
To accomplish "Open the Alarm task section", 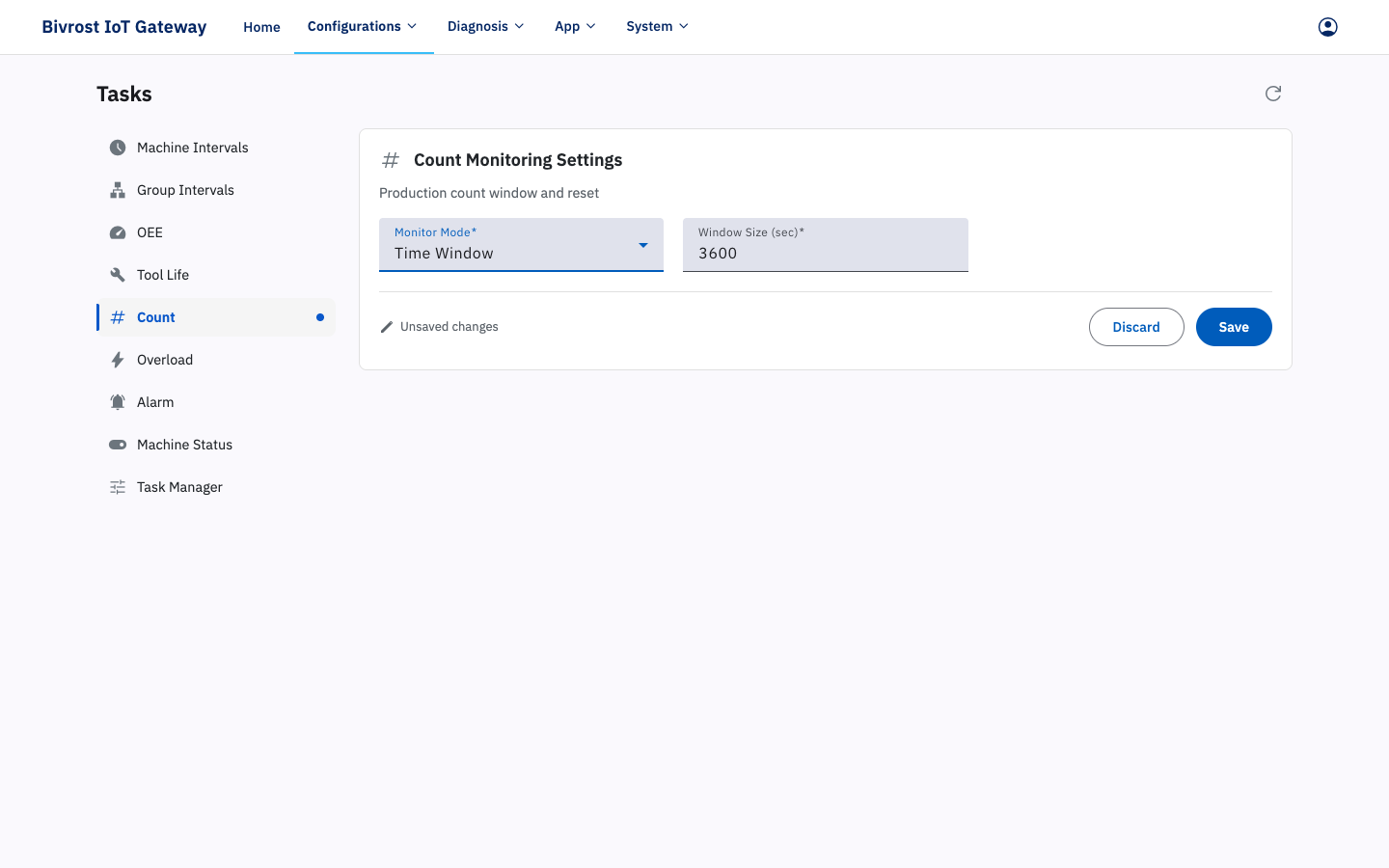I will click(x=216, y=402).
